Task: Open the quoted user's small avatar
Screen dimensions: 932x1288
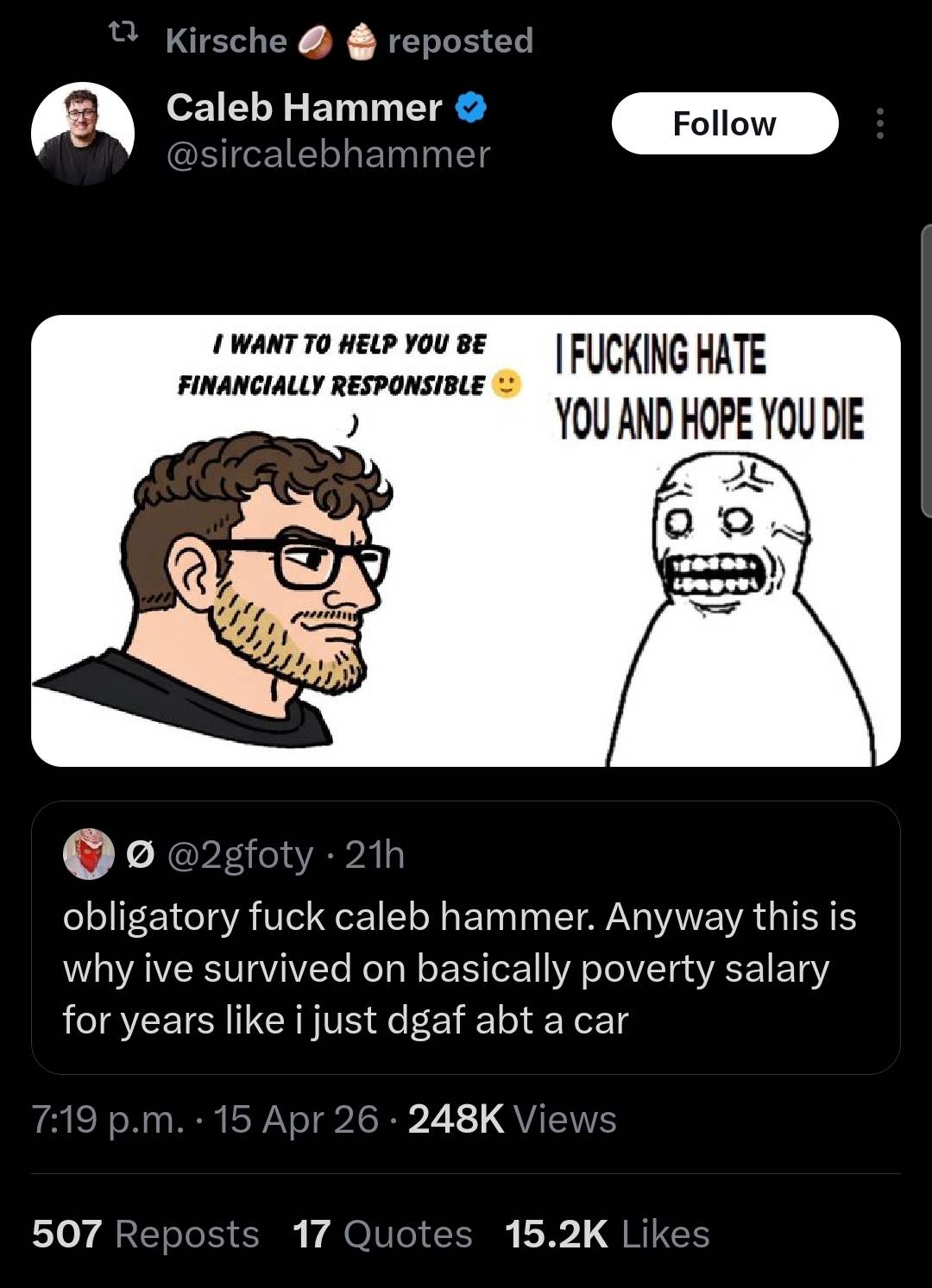Action: (x=89, y=854)
